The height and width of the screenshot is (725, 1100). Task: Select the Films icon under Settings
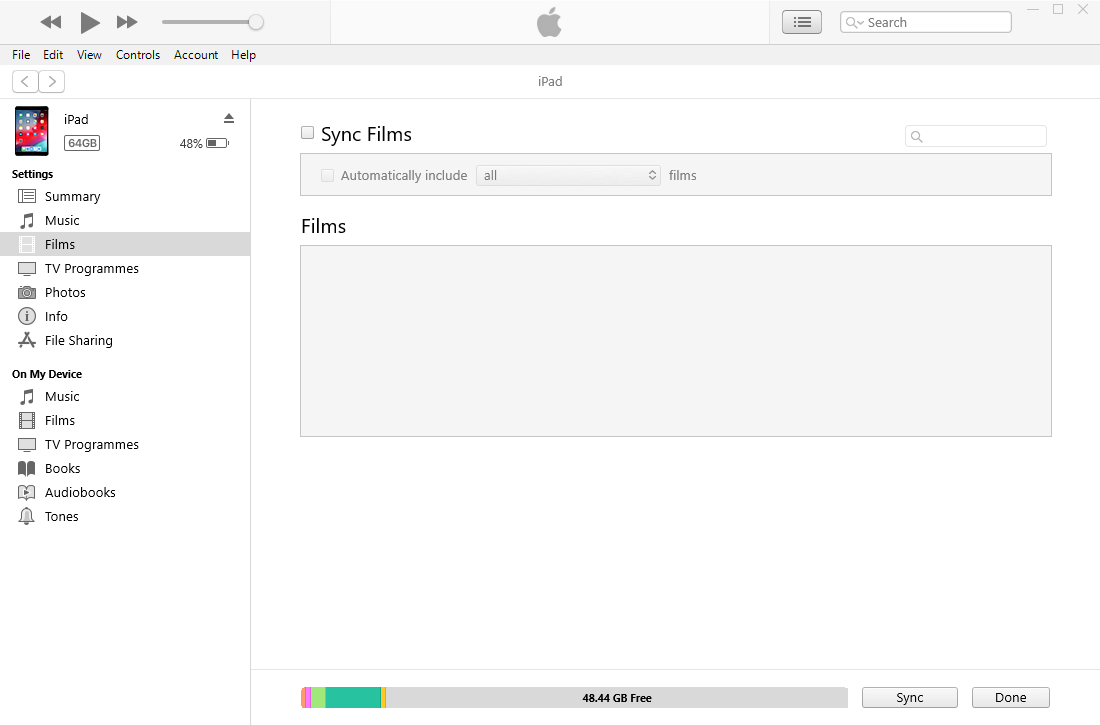point(27,244)
